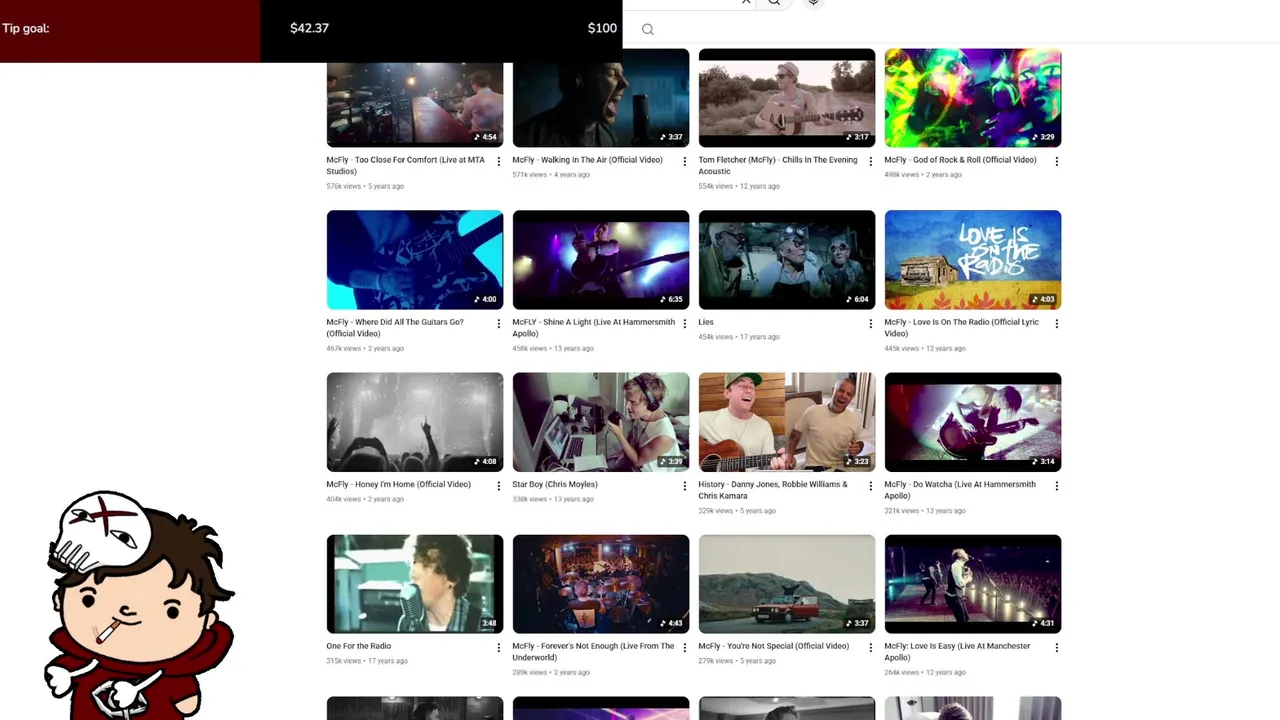The image size is (1280, 720).
Task: Open title link McFly - Do Watcha
Action: (960, 489)
